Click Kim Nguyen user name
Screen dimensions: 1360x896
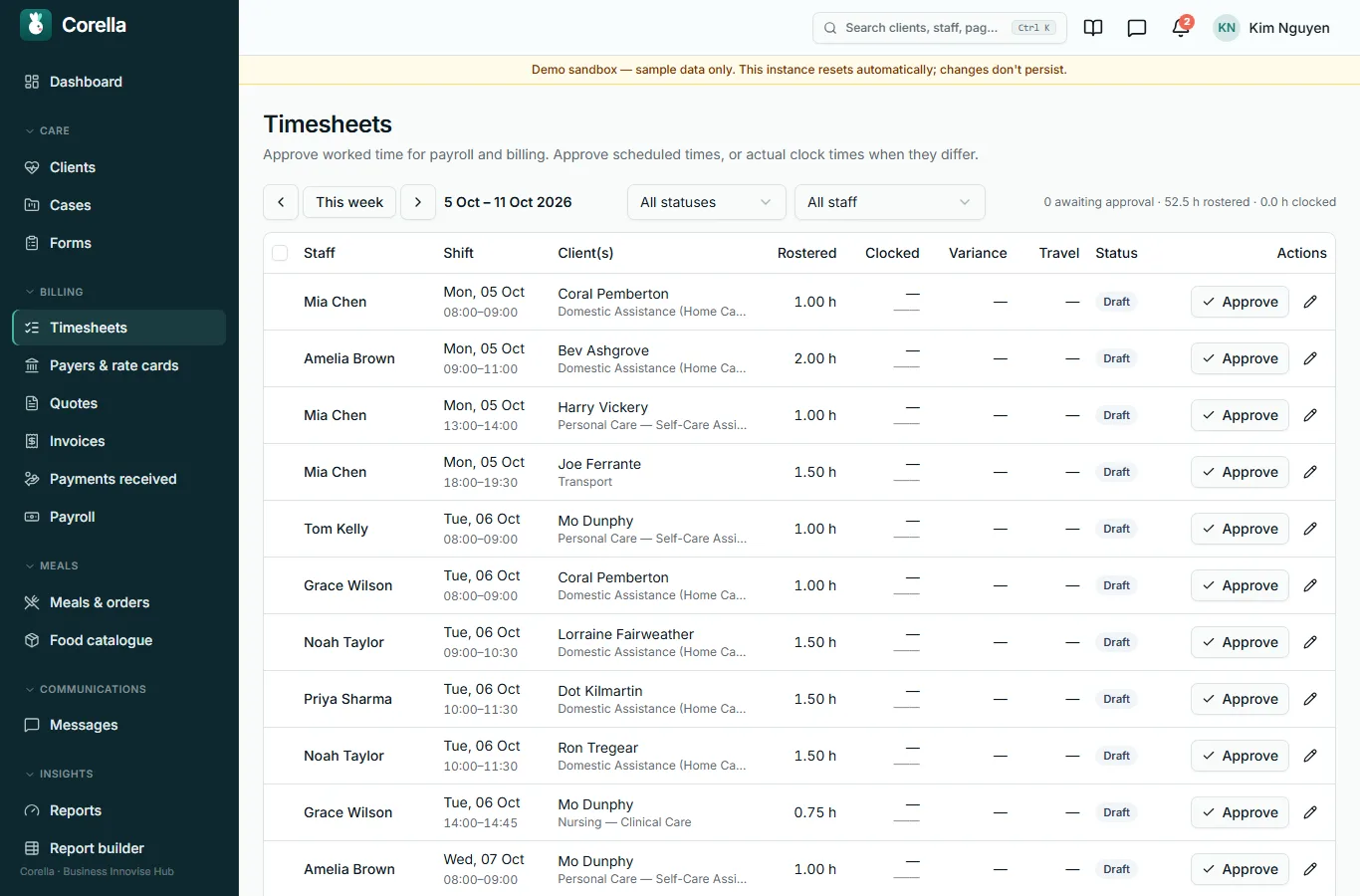(1289, 28)
